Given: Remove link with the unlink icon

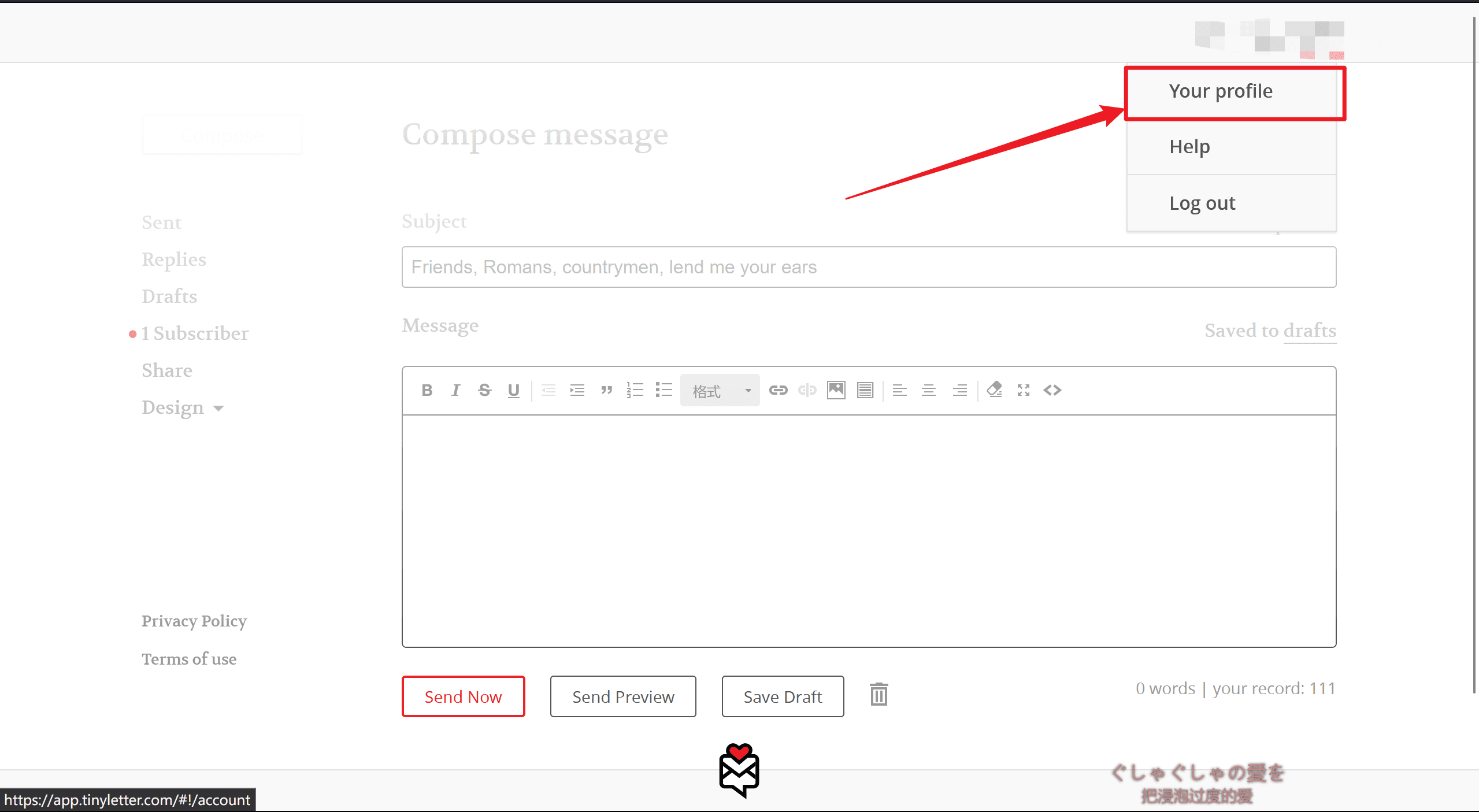Looking at the screenshot, I should pos(807,391).
